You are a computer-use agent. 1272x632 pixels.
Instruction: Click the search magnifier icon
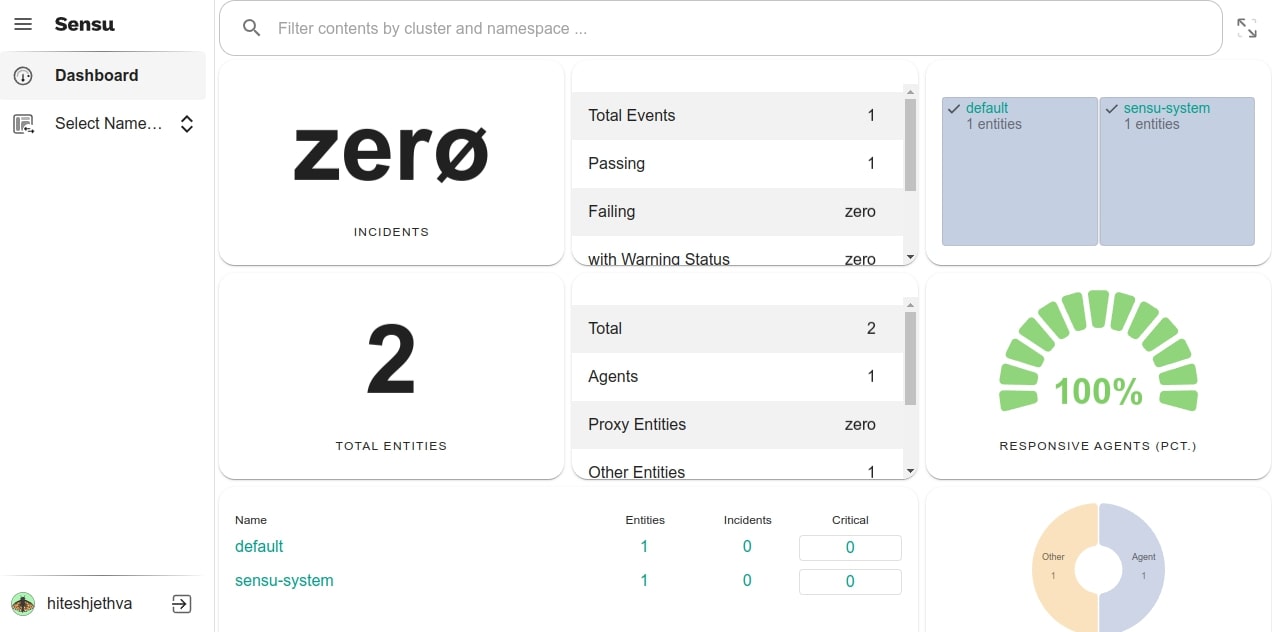coord(252,28)
